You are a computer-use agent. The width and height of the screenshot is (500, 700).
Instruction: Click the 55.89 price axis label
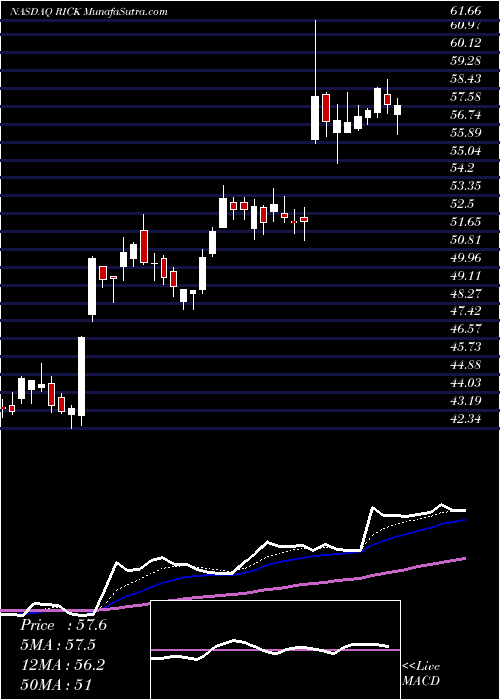(466, 133)
